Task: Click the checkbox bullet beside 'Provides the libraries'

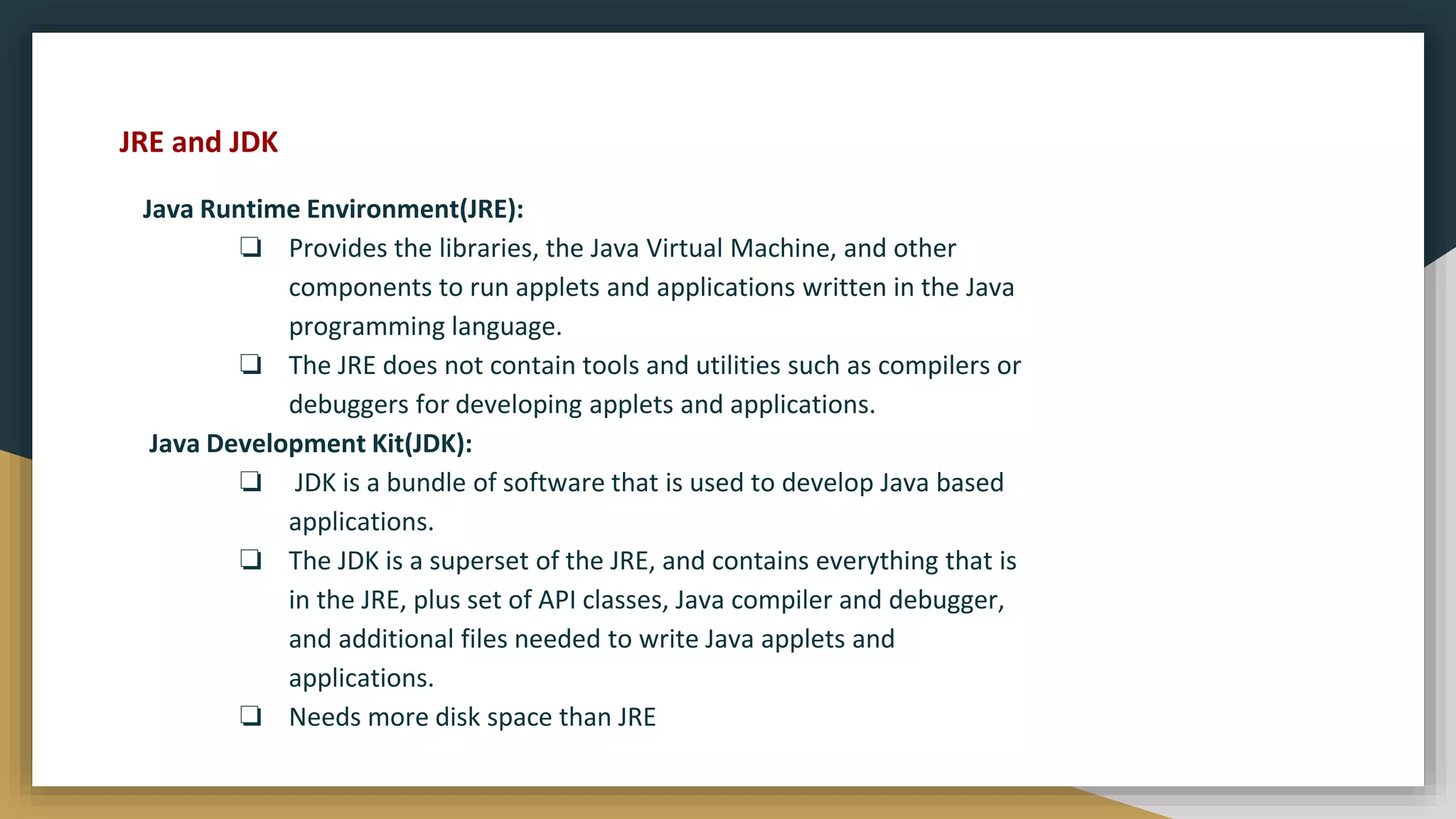Action: tap(251, 247)
